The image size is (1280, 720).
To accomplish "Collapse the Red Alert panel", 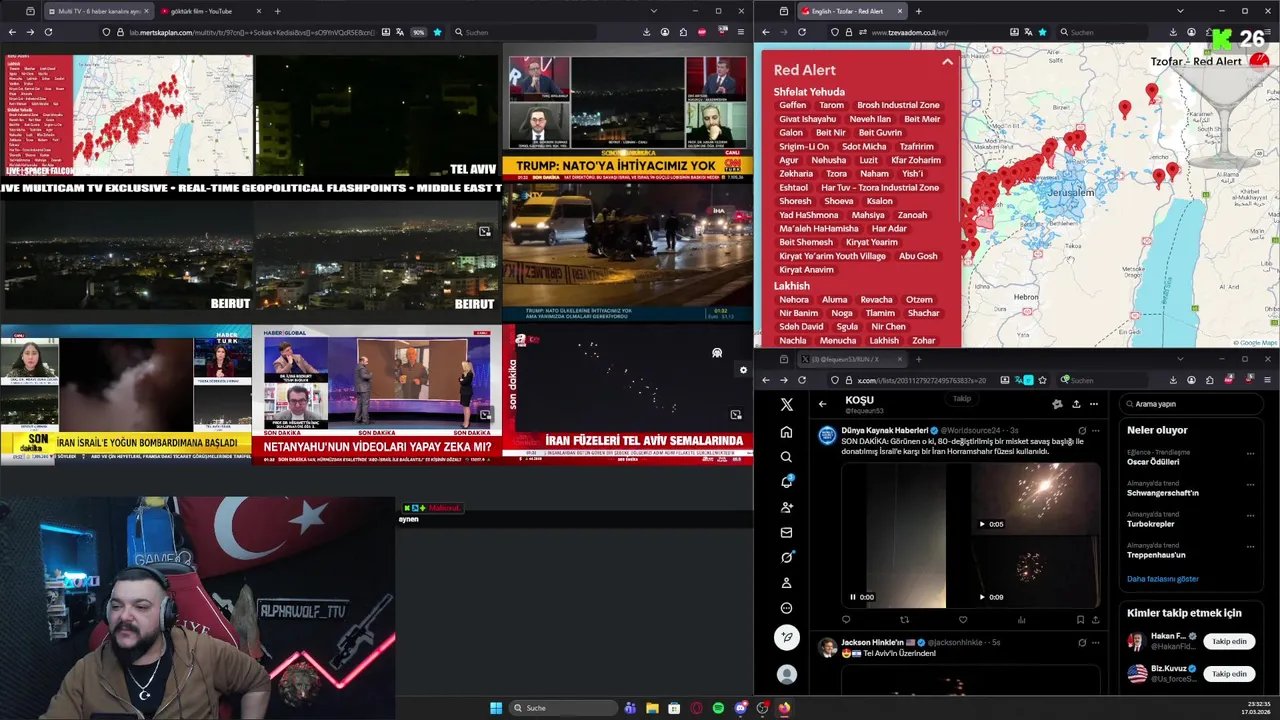I will tap(947, 62).
